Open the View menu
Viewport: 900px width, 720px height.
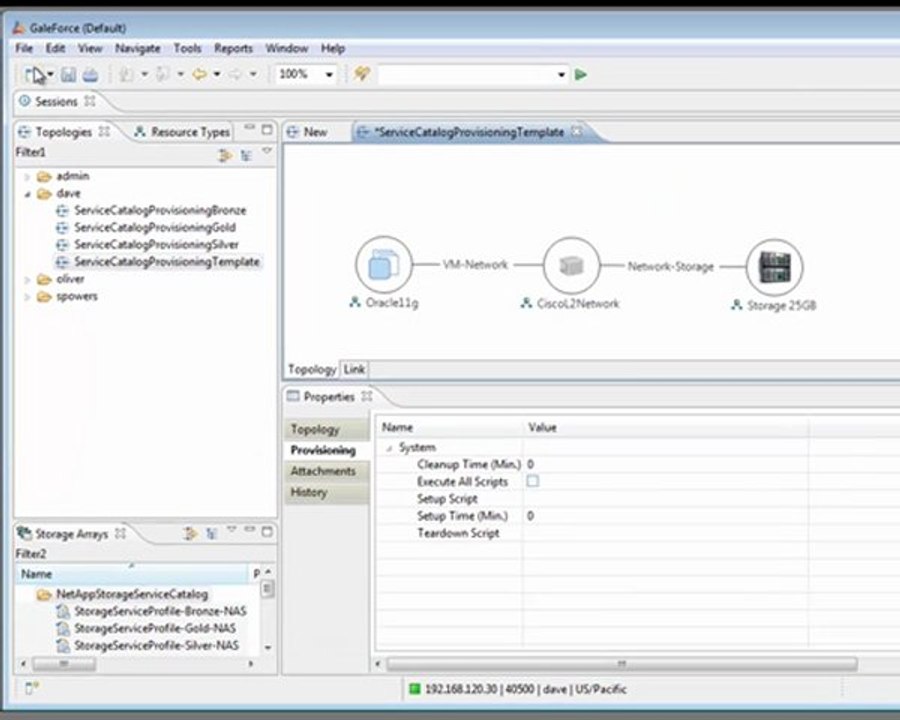pyautogui.click(x=90, y=48)
